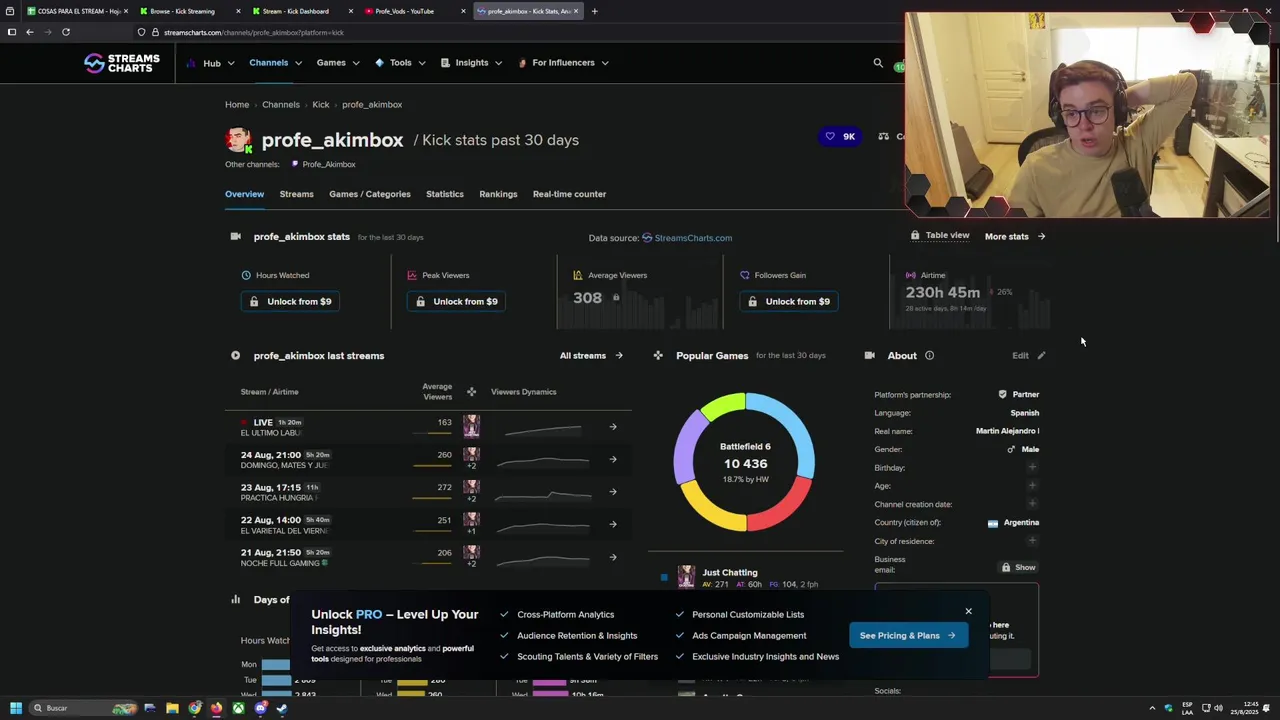This screenshot has height=720, width=1280.
Task: Close the Unlock PRO banner
Action: tap(968, 611)
